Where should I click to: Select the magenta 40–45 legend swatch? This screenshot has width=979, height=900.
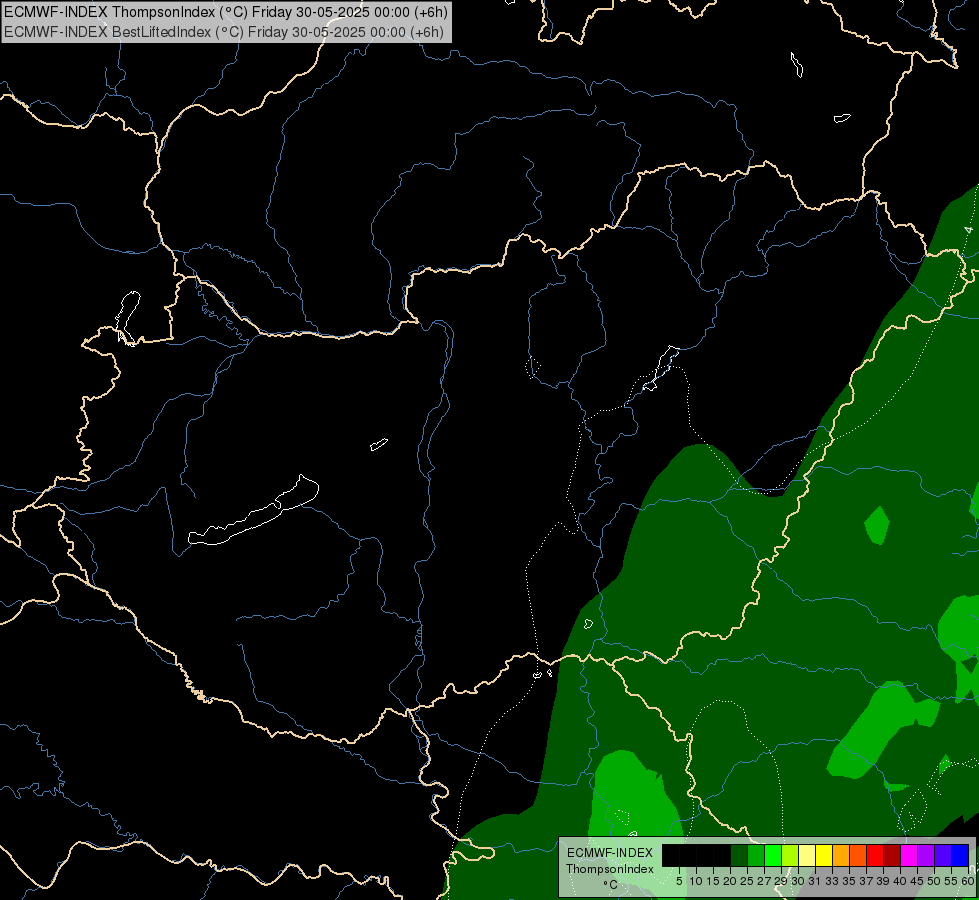click(x=909, y=855)
